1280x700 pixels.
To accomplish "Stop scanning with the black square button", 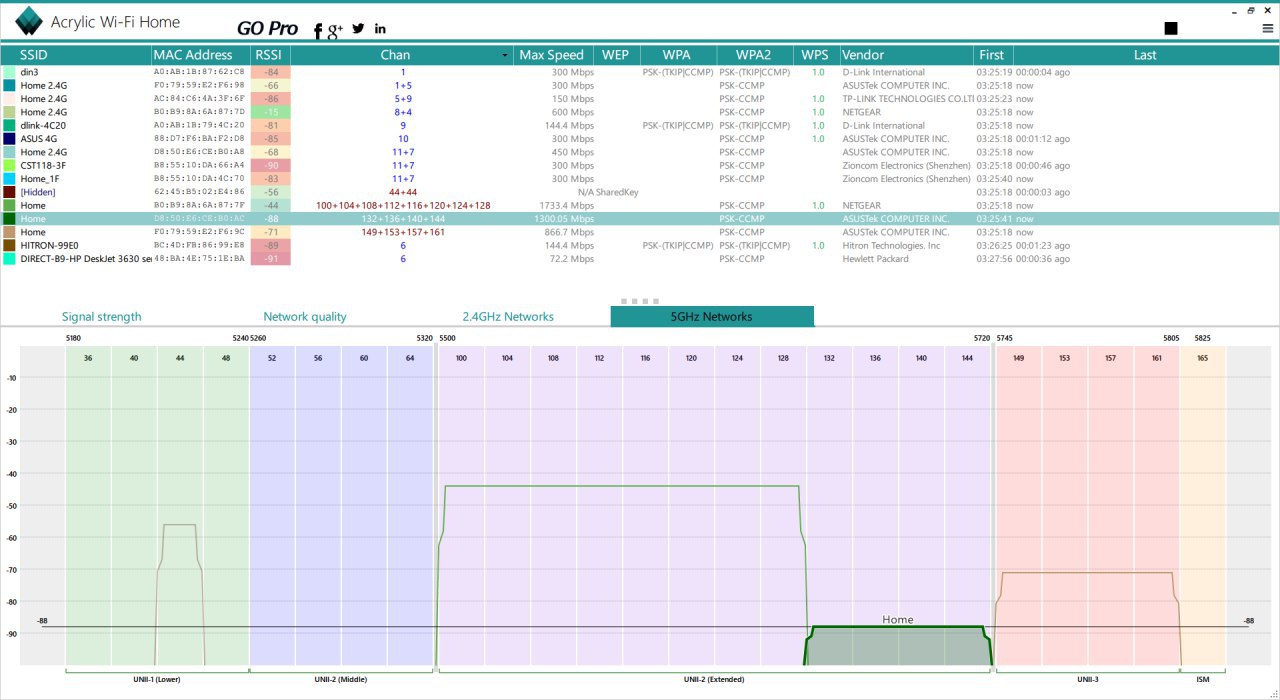I will tap(1171, 29).
